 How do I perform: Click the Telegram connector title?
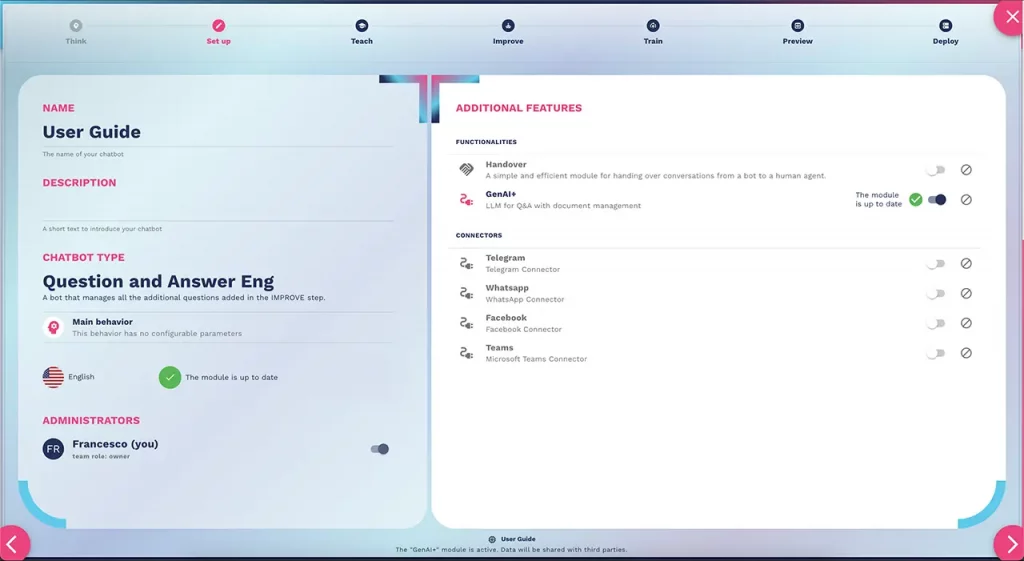pyautogui.click(x=505, y=258)
